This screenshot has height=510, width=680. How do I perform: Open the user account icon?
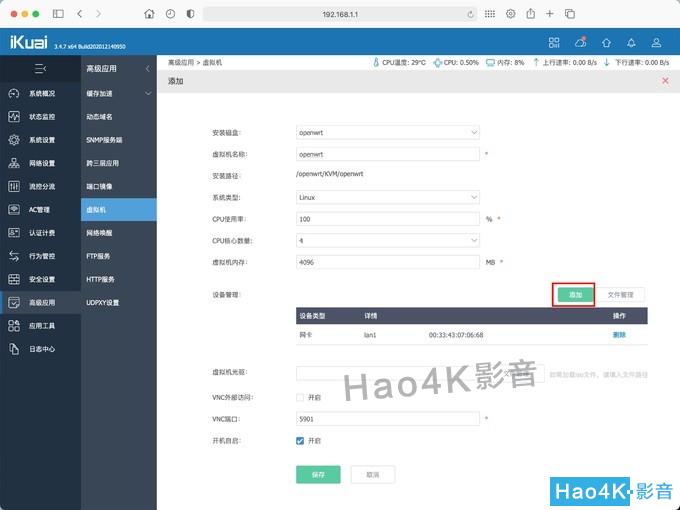tap(656, 42)
